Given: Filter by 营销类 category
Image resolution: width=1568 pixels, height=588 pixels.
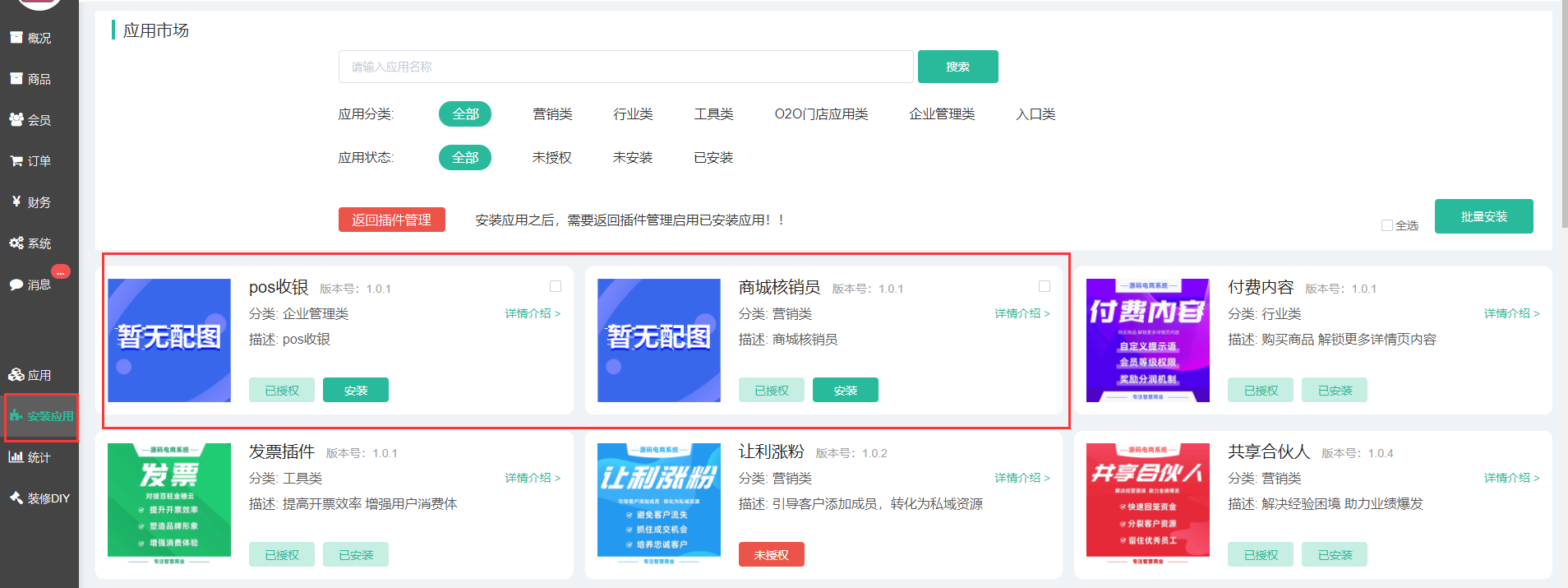Looking at the screenshot, I should click(x=552, y=114).
